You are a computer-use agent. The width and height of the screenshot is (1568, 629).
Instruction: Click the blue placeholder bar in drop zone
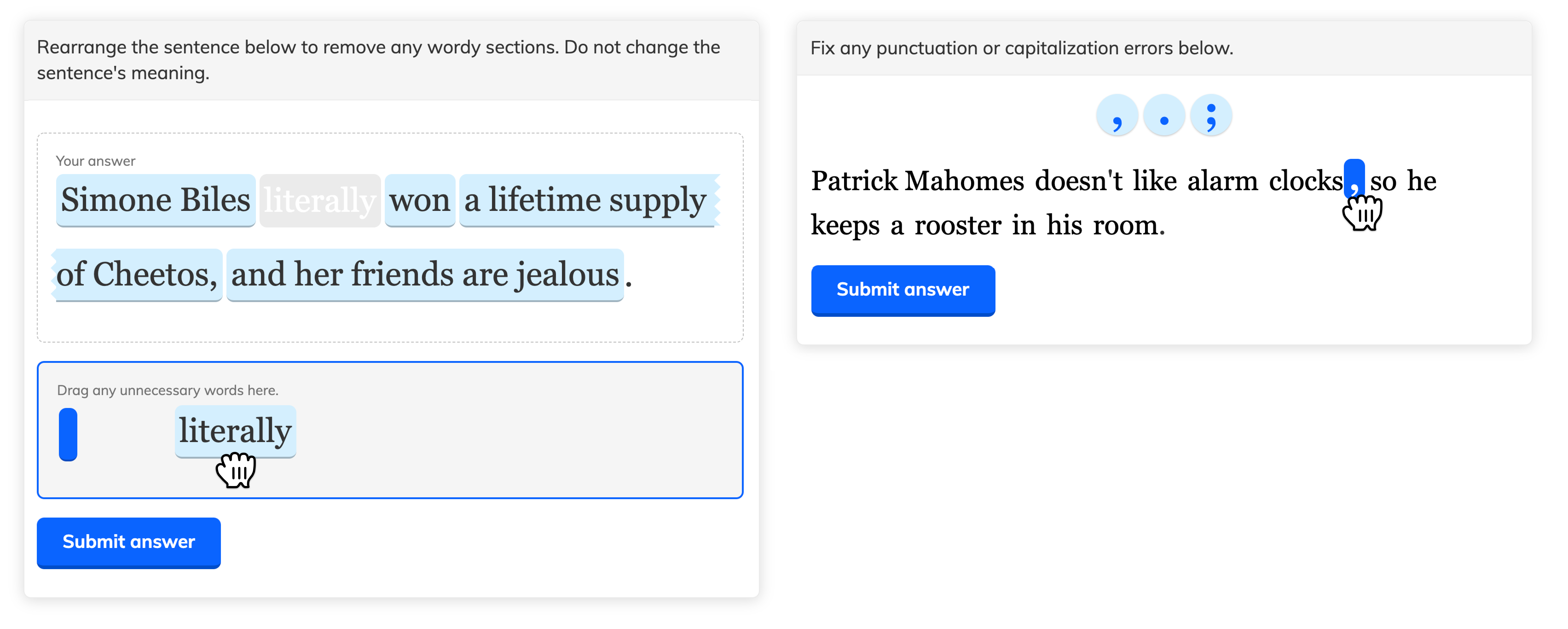[x=68, y=434]
